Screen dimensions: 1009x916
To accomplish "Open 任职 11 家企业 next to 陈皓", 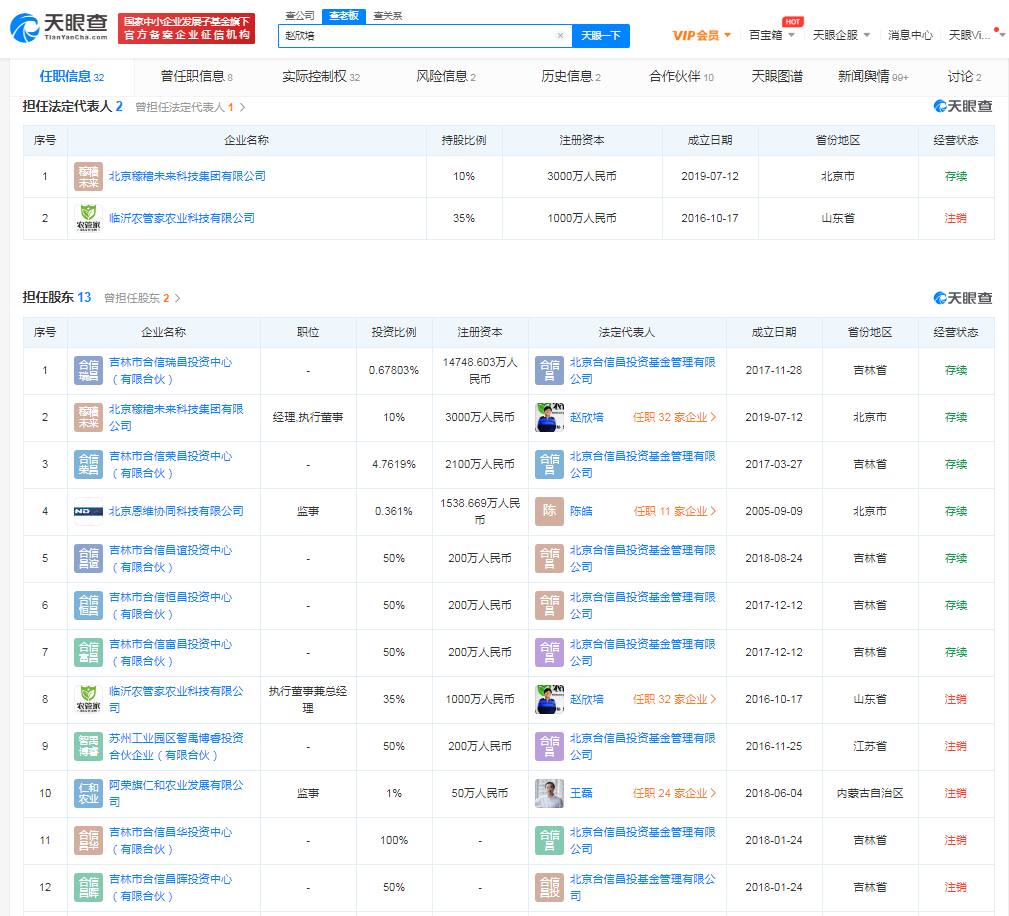I will click(675, 512).
